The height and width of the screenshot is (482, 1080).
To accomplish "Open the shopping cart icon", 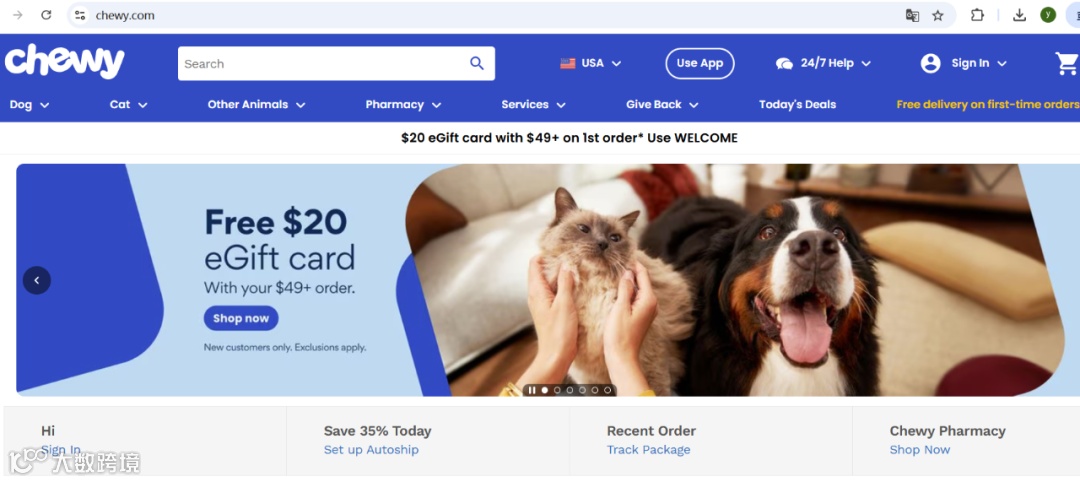I will pyautogui.click(x=1067, y=63).
